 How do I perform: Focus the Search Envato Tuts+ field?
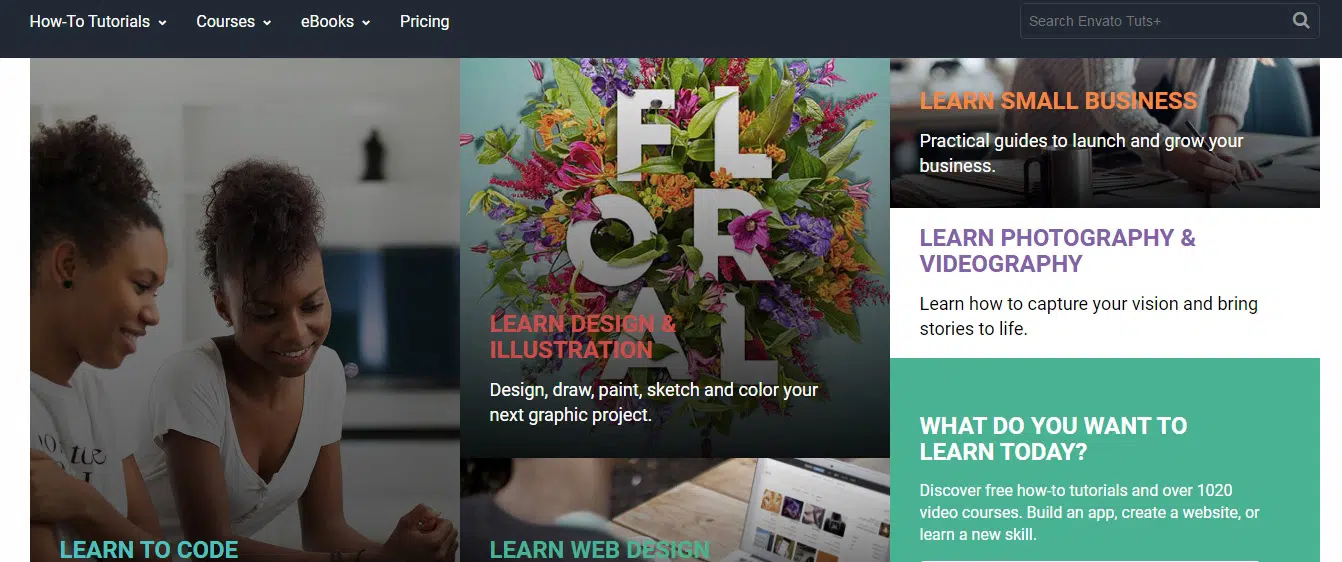click(1155, 21)
